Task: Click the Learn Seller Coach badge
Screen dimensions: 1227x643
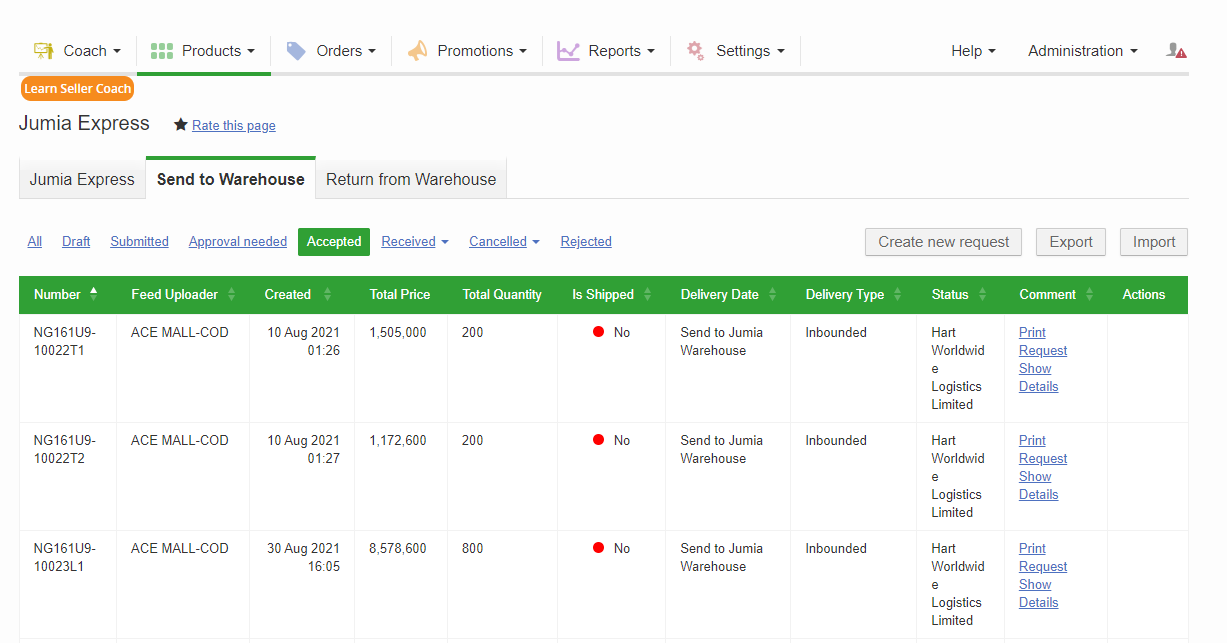Action: [78, 88]
